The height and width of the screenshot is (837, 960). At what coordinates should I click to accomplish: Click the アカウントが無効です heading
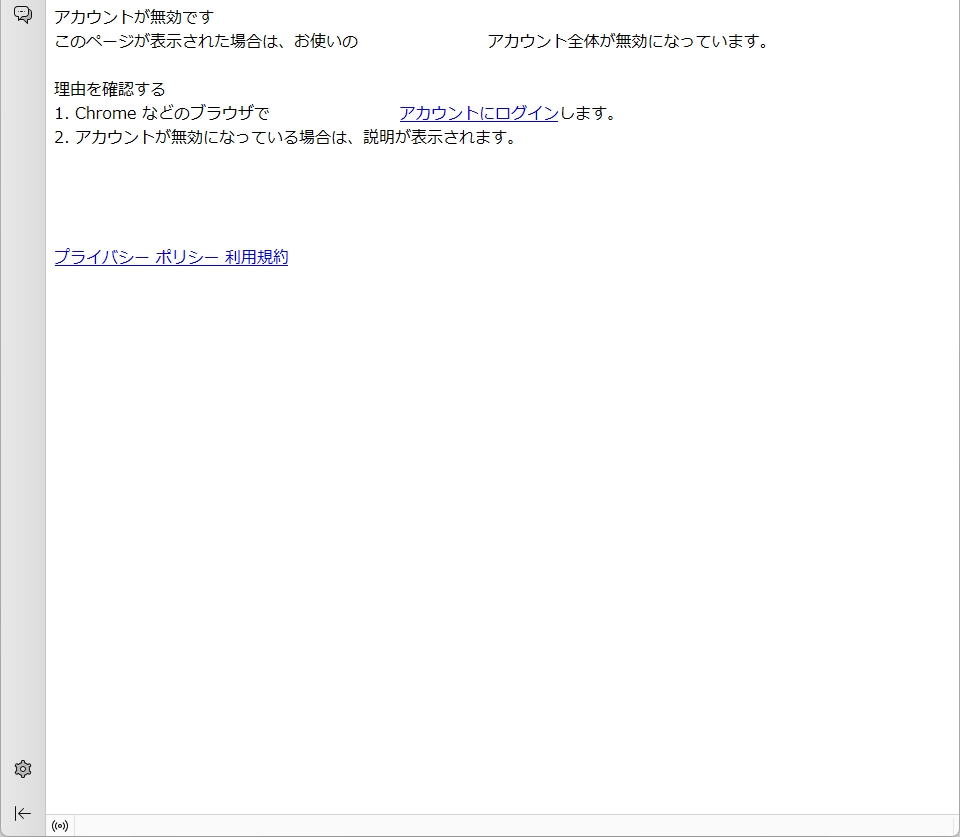(x=133, y=17)
